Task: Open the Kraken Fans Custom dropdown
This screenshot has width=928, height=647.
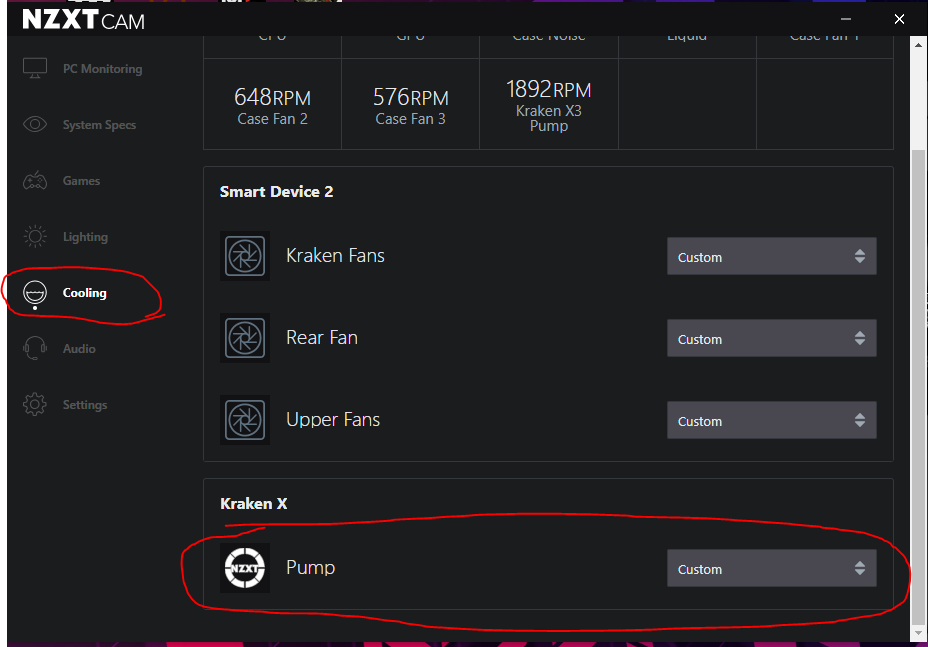Action: pyautogui.click(x=771, y=257)
